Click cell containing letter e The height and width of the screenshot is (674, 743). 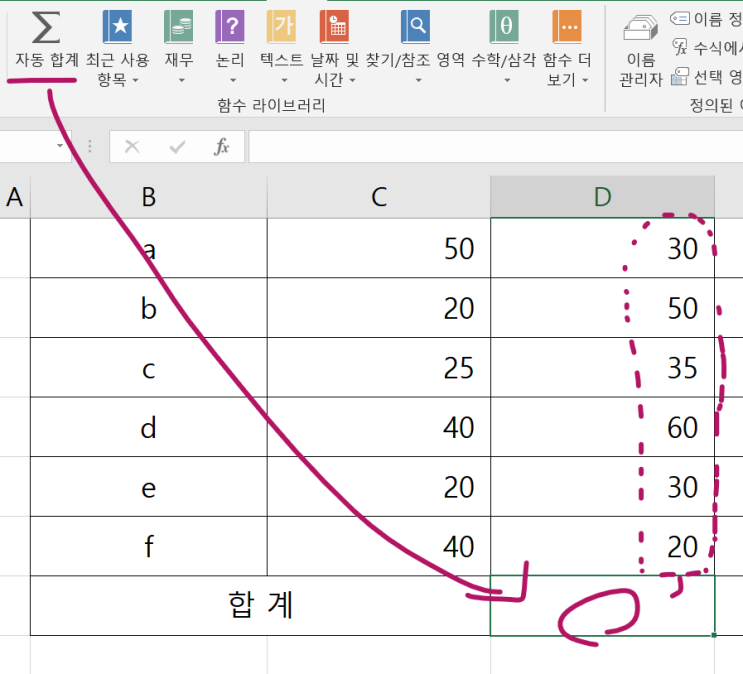pos(149,487)
